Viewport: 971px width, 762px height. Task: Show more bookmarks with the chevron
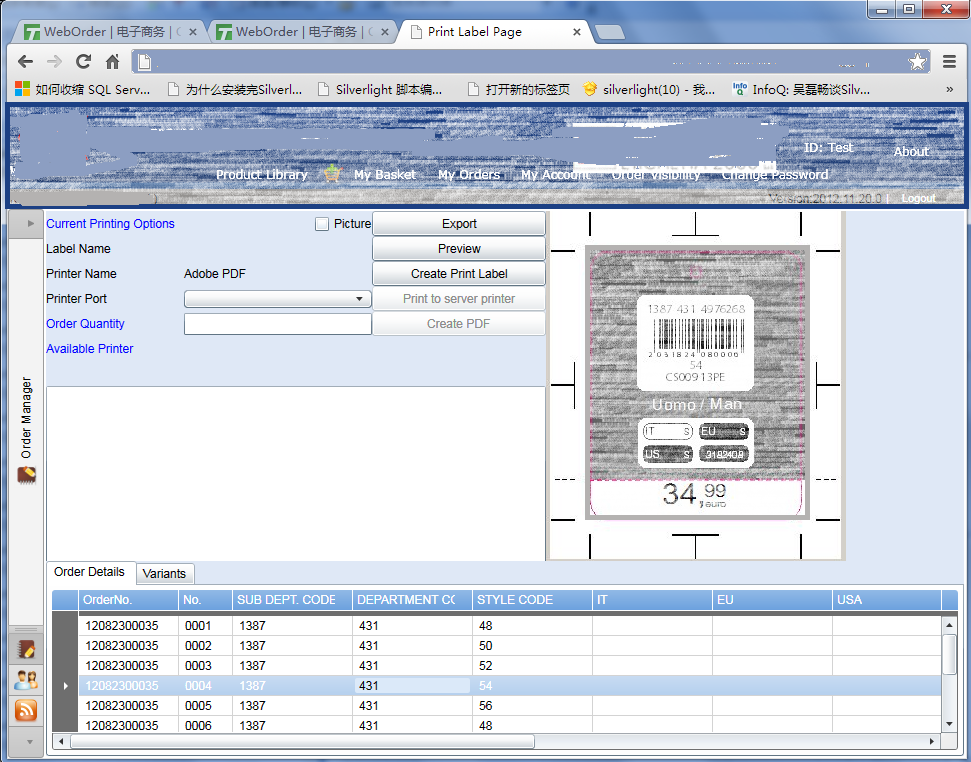pyautogui.click(x=949, y=89)
